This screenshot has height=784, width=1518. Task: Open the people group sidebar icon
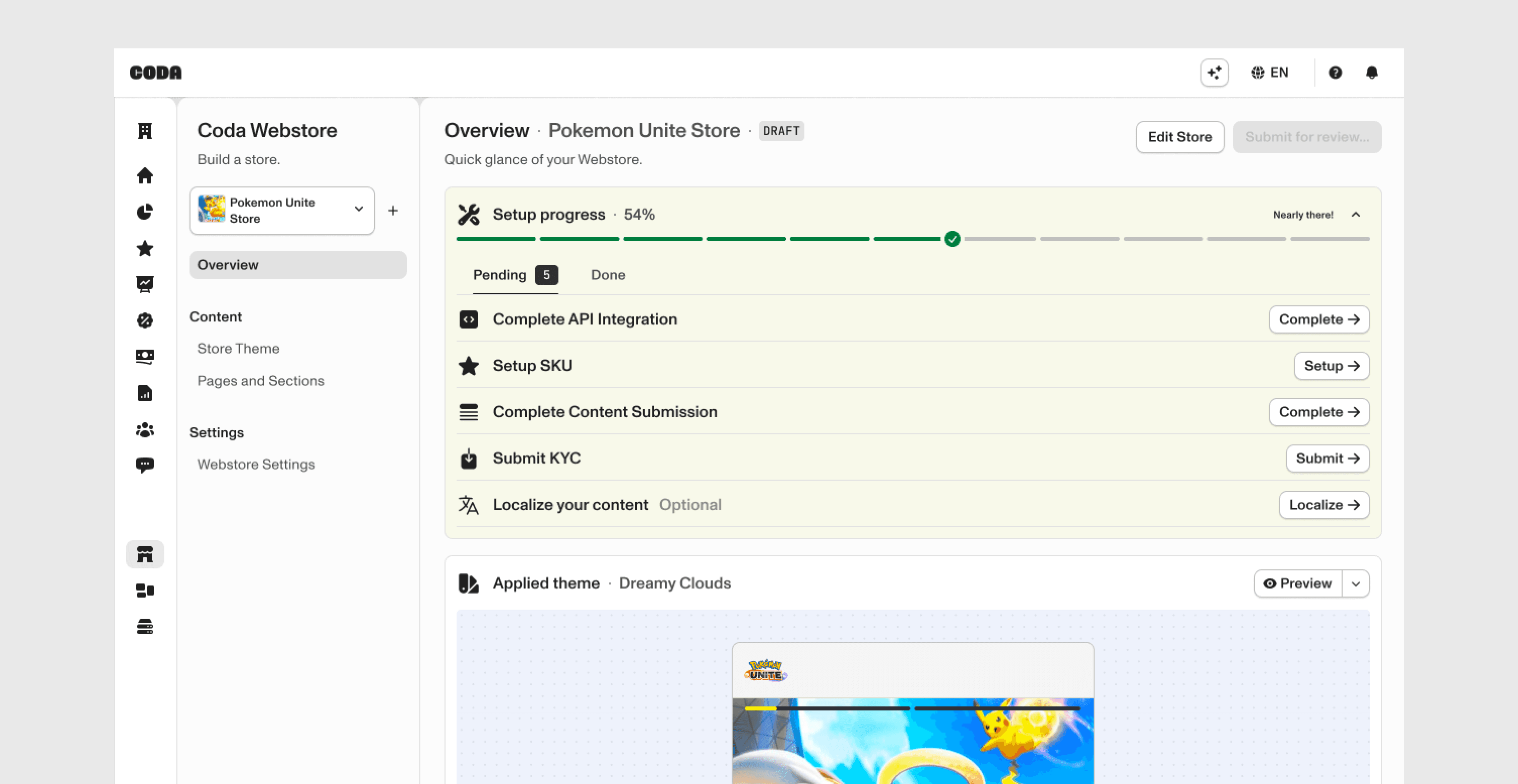145,430
